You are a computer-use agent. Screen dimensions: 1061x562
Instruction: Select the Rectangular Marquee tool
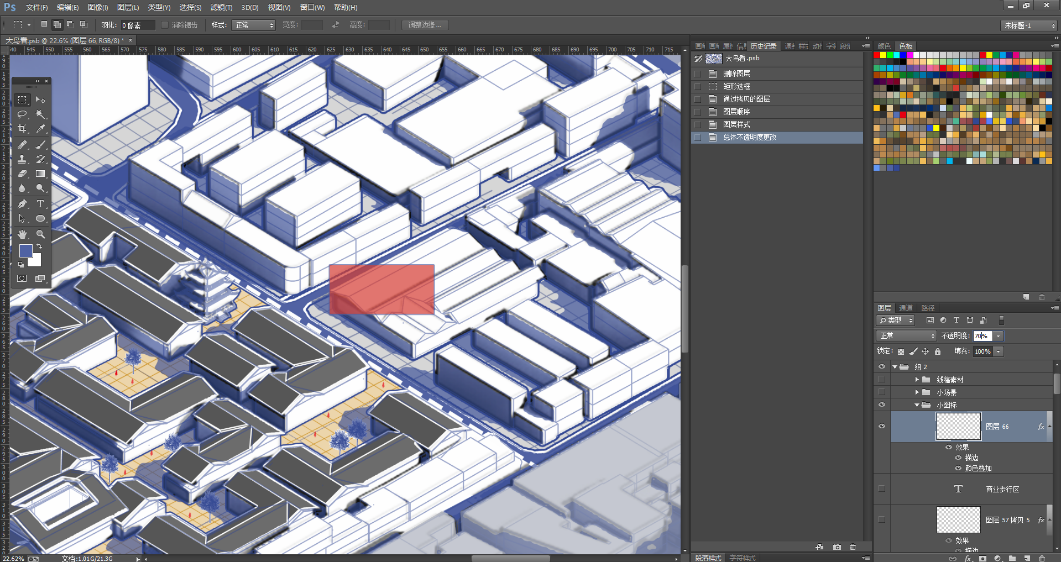point(22,100)
